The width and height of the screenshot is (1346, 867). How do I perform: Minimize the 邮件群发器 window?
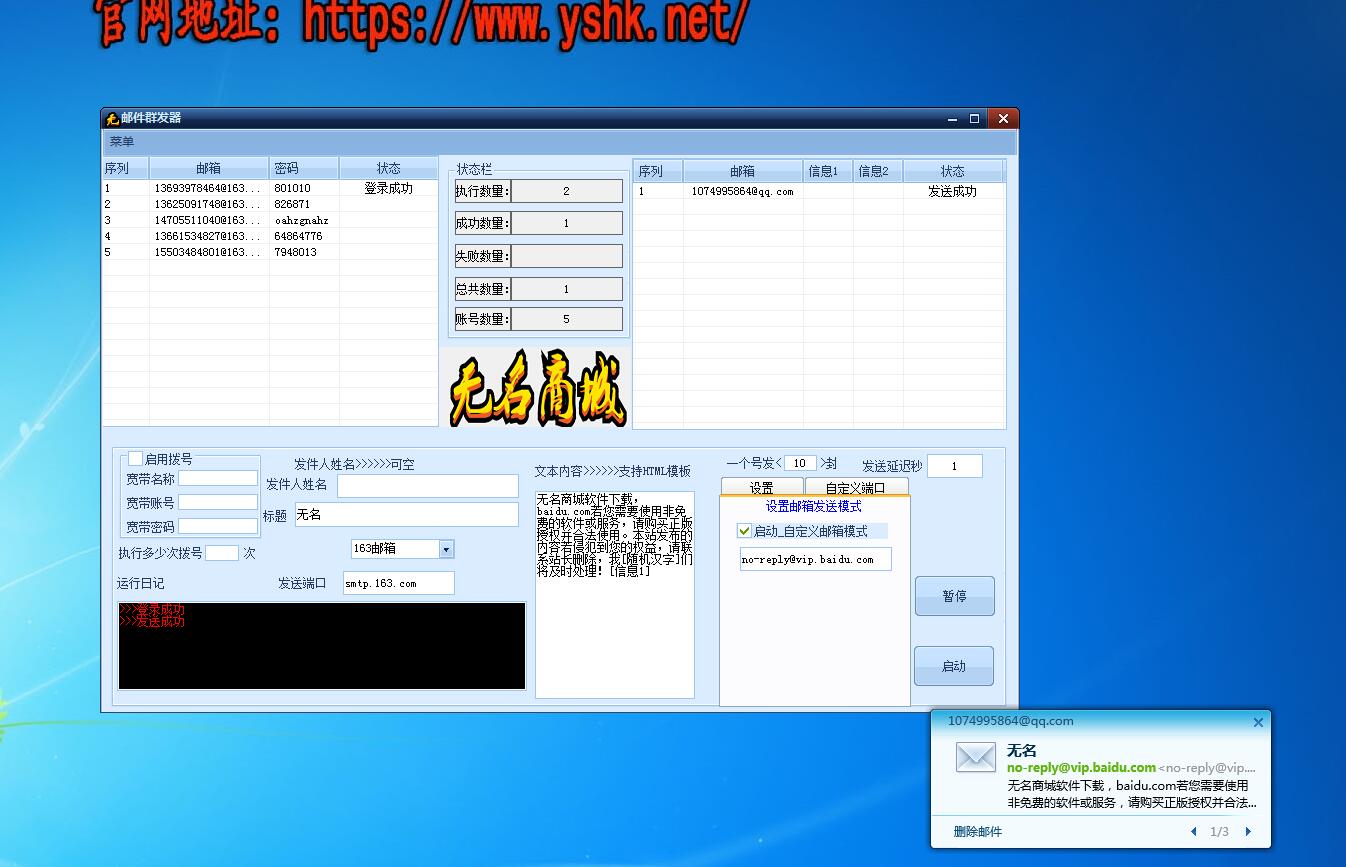pos(952,118)
